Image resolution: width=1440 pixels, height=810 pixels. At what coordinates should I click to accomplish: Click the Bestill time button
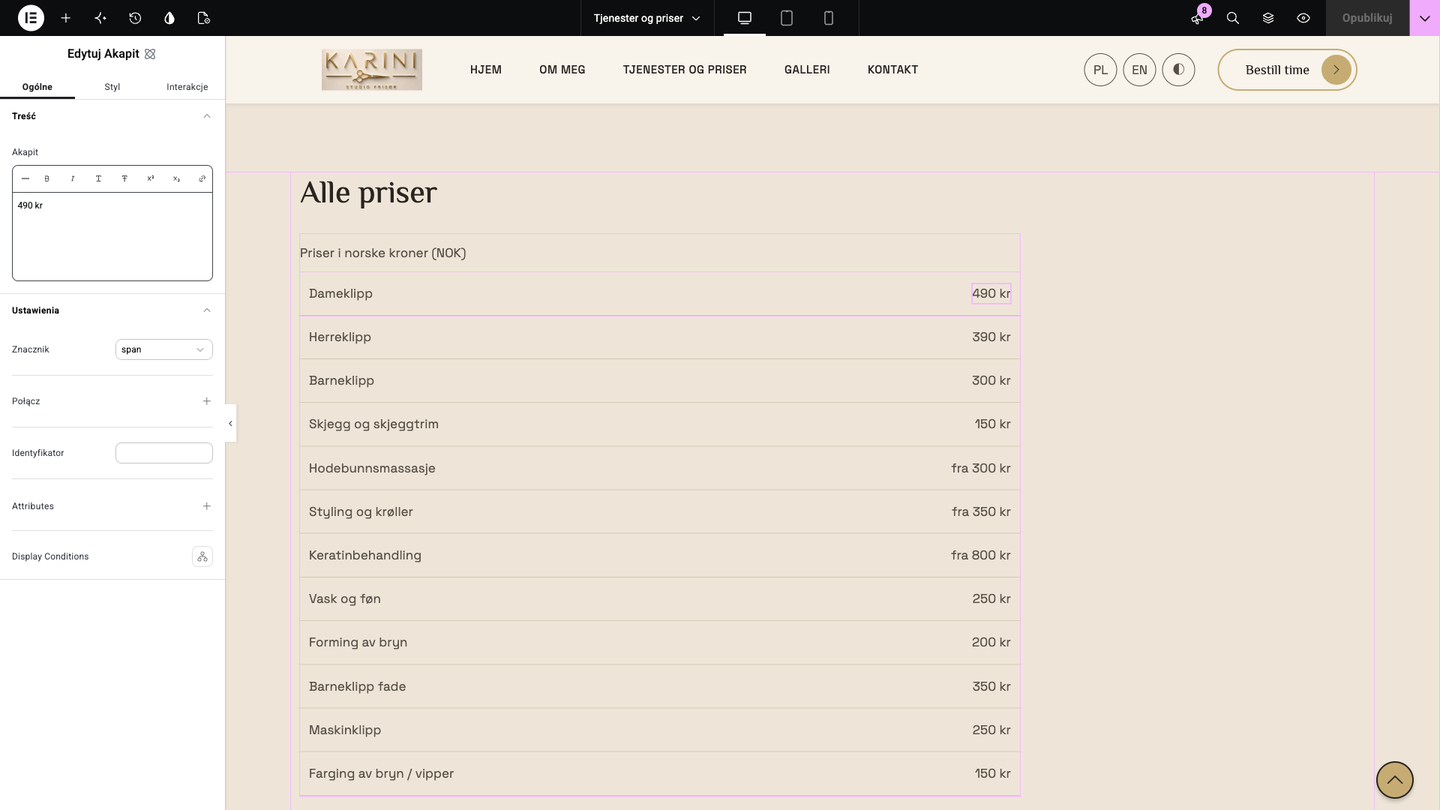[x=1287, y=70]
